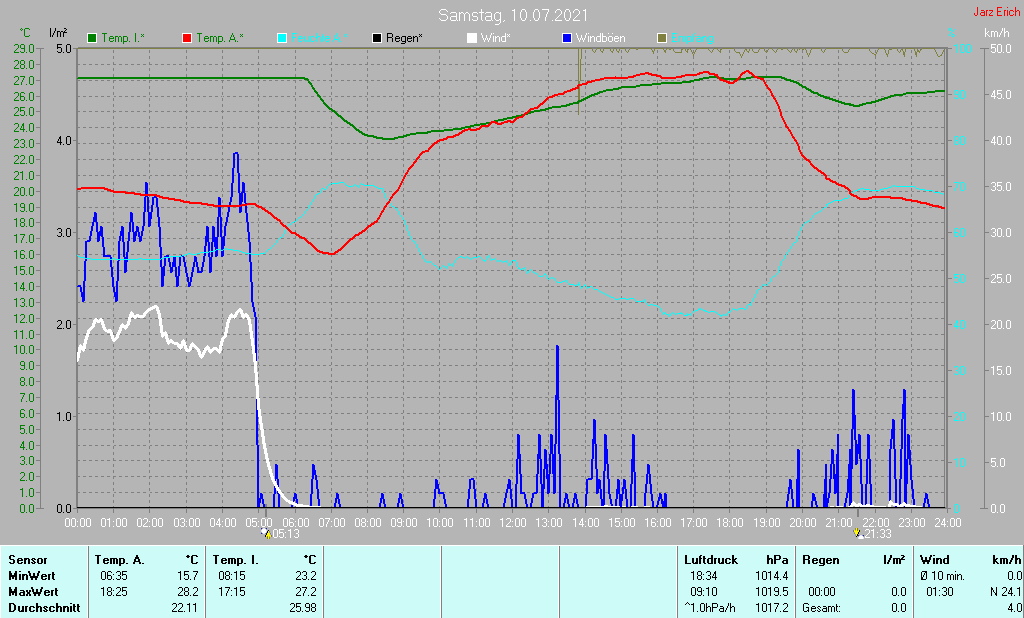Click the max wind value 'N 24.1'

[1006, 592]
